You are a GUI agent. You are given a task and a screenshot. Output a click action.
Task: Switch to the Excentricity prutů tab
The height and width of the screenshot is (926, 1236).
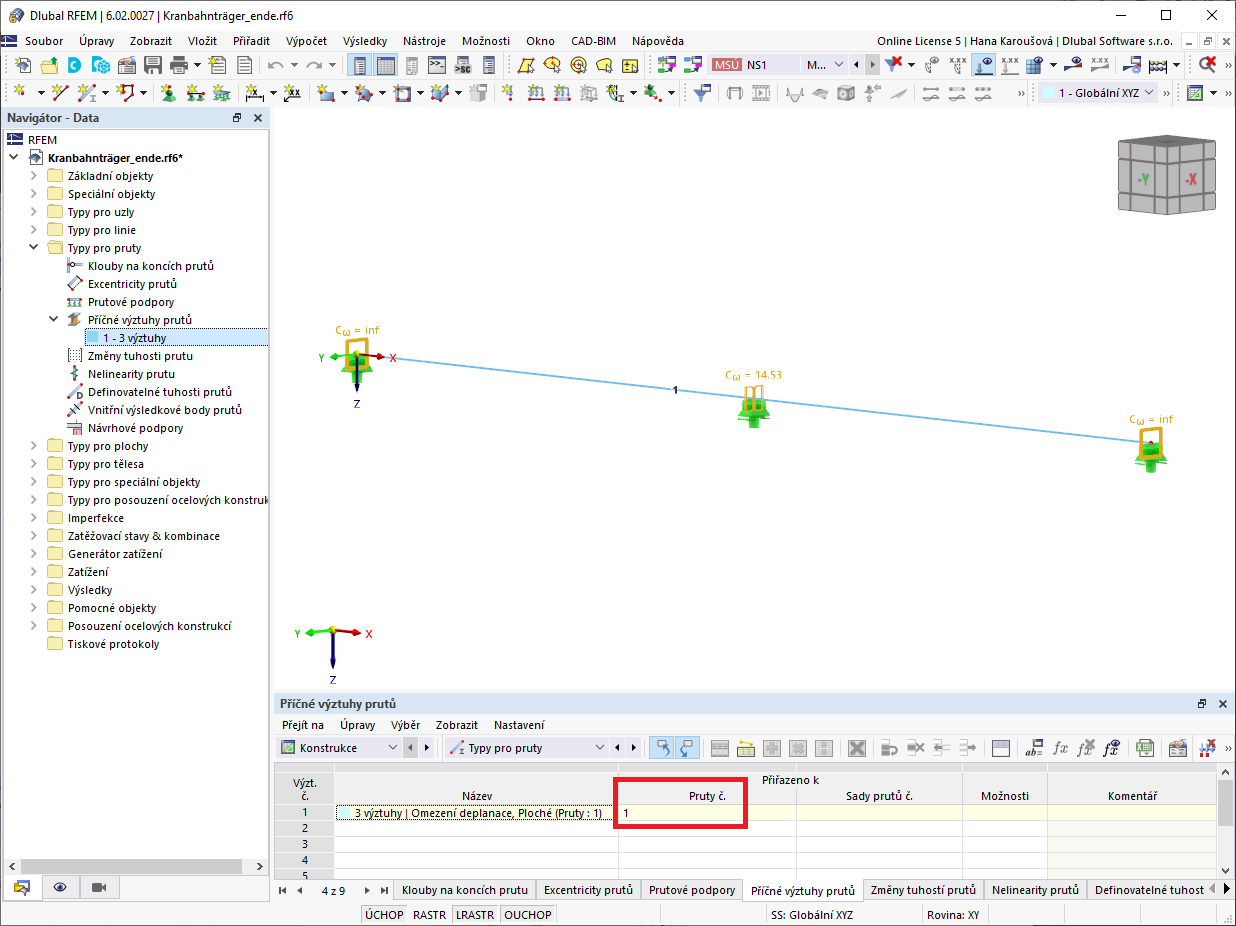(588, 890)
